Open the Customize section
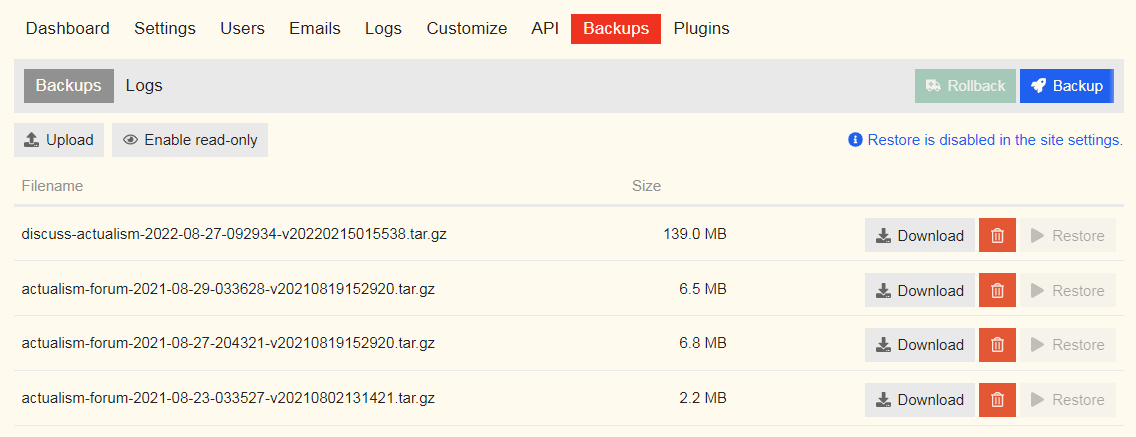Image resolution: width=1136 pixels, height=437 pixels. click(466, 28)
